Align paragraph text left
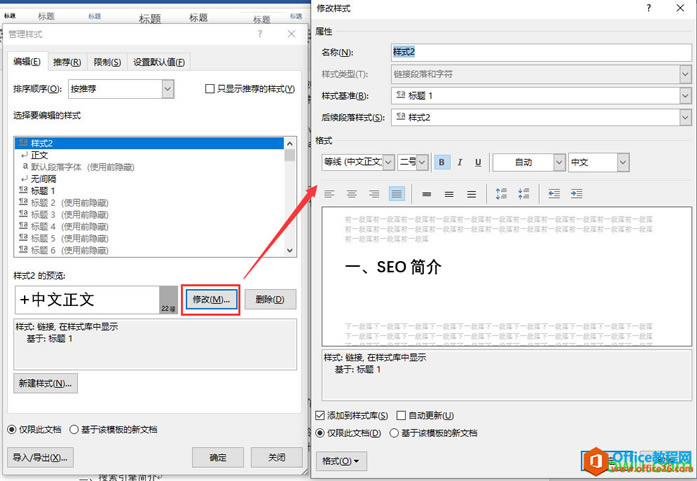 [329, 194]
